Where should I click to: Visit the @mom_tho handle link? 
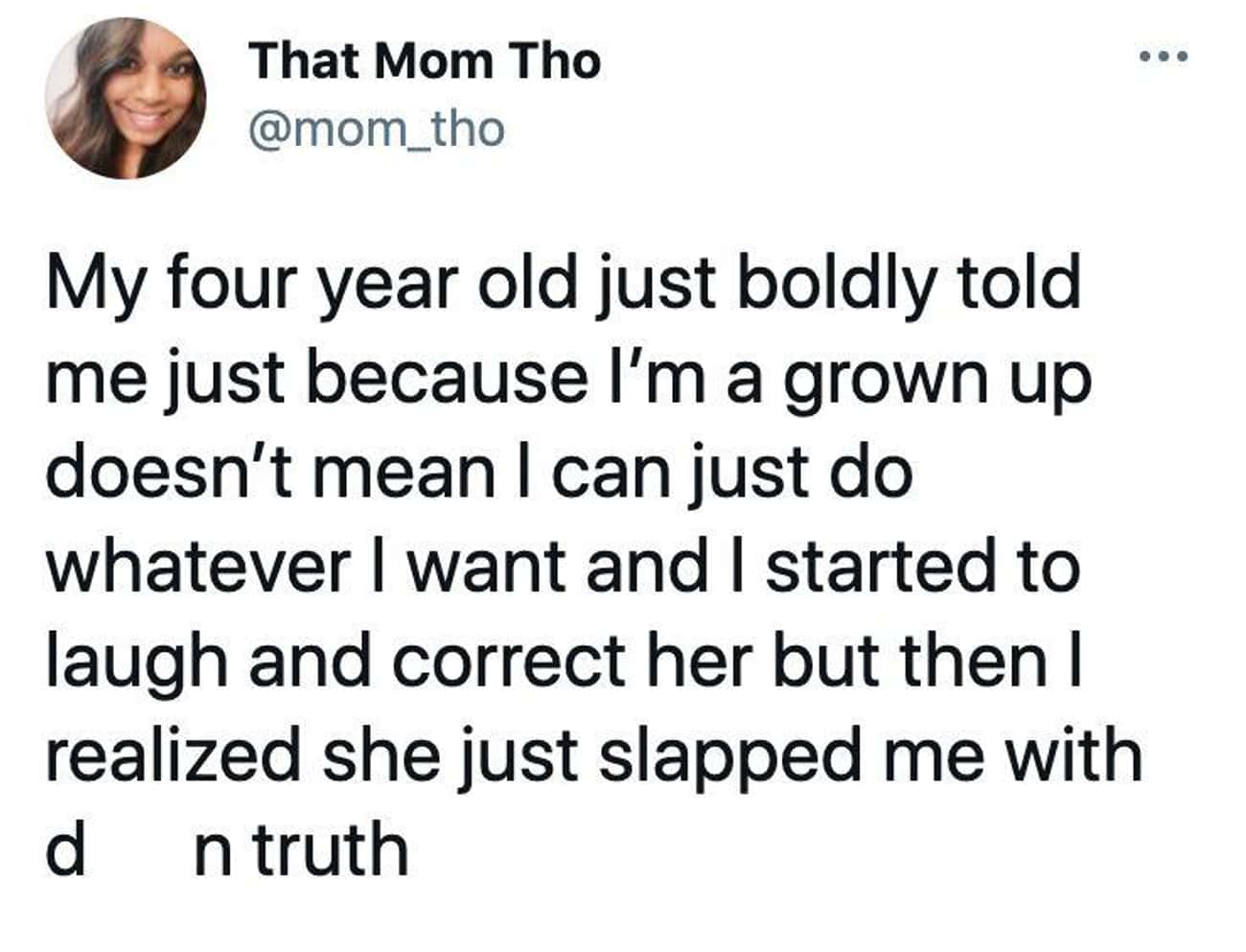[x=376, y=128]
